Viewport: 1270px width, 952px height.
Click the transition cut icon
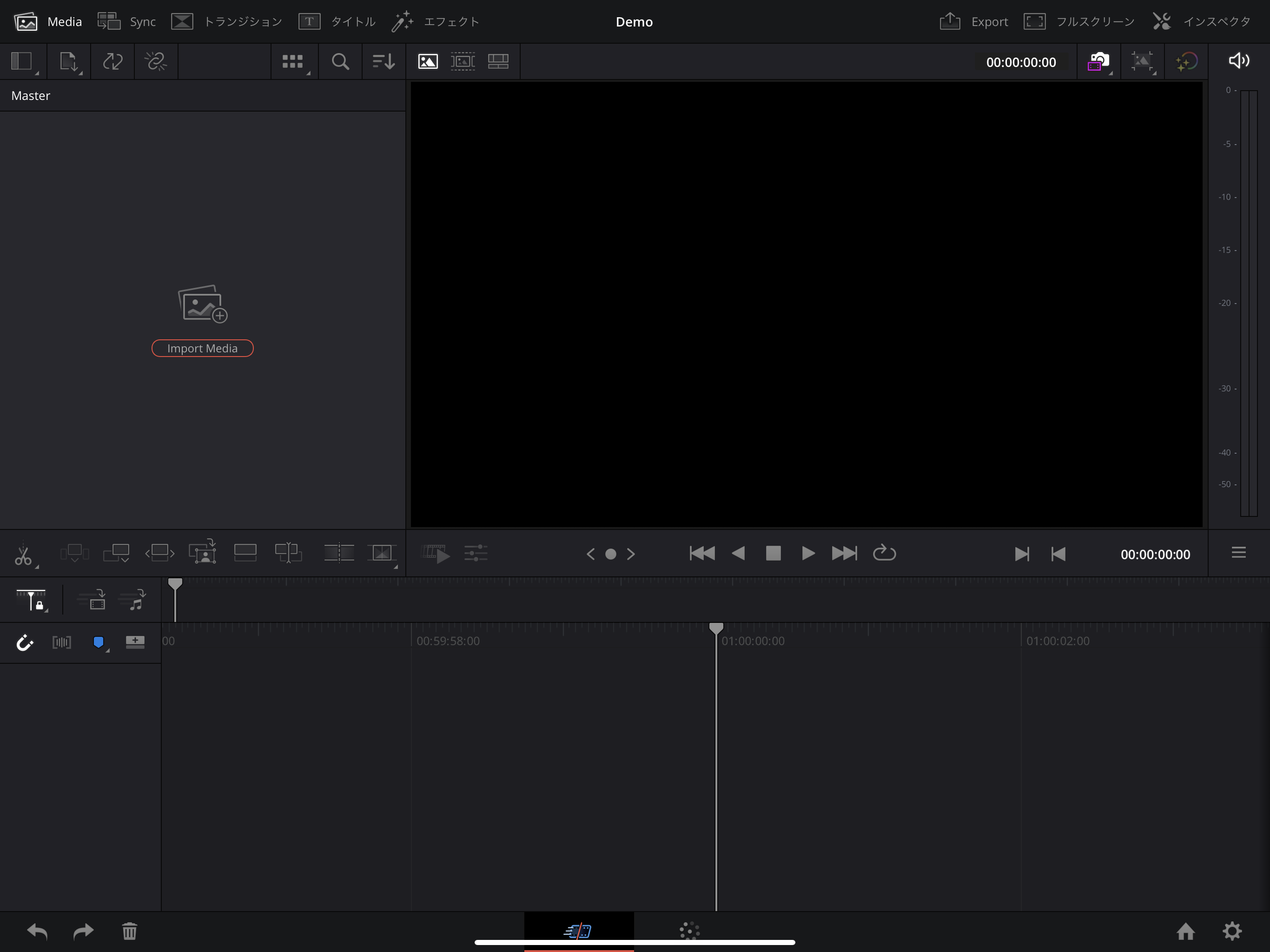coord(339,553)
